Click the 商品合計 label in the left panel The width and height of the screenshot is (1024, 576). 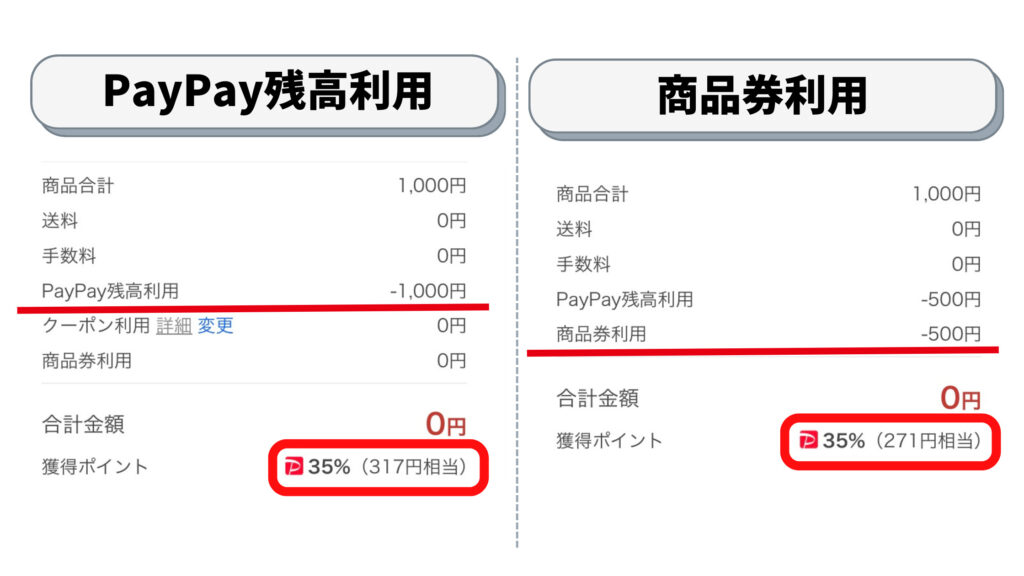(78, 185)
